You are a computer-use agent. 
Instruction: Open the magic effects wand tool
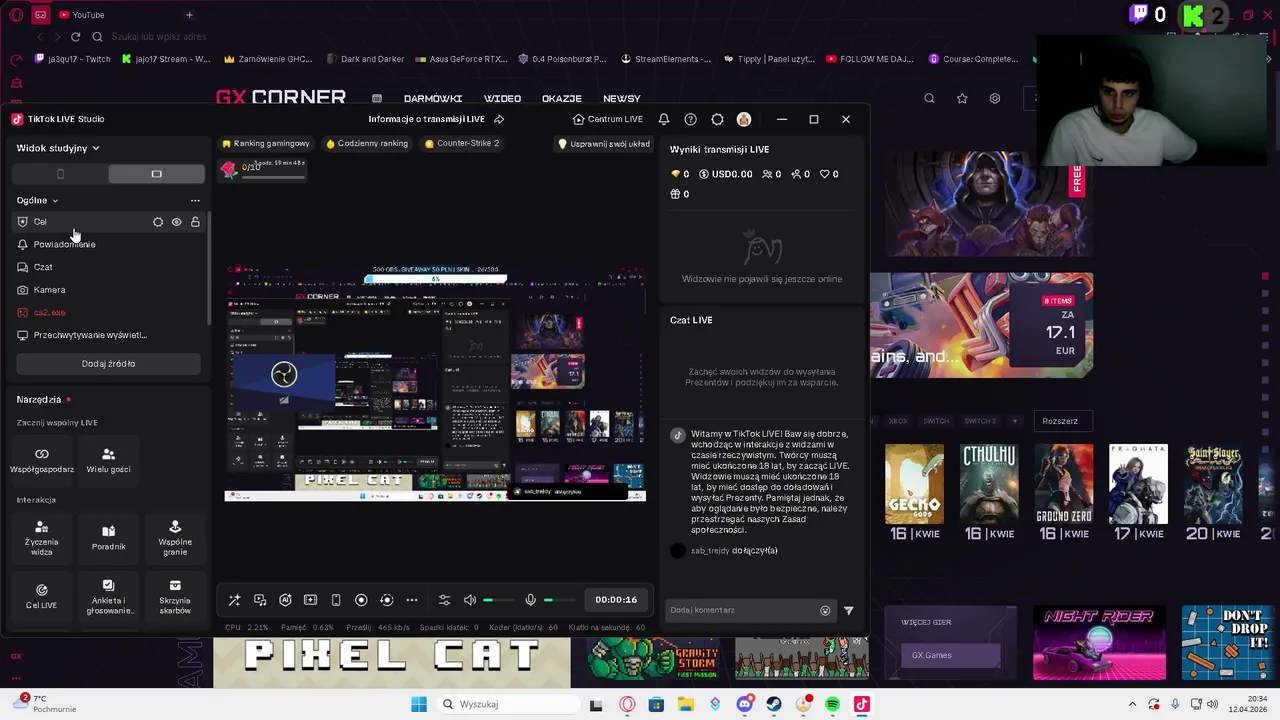click(234, 600)
